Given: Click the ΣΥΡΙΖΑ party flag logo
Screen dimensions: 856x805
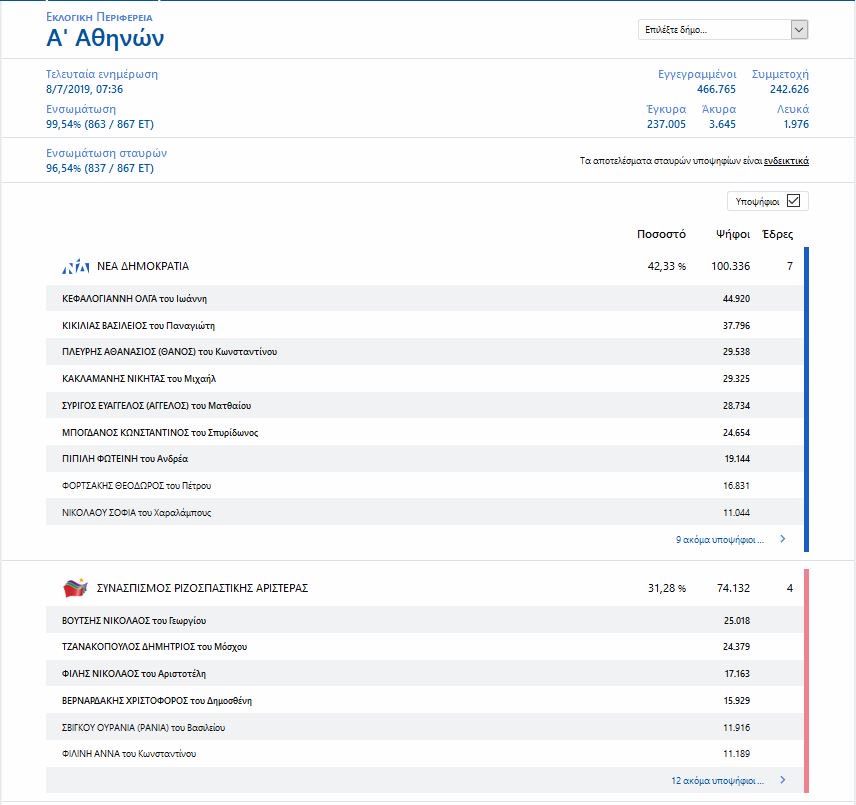Looking at the screenshot, I should (x=75, y=588).
